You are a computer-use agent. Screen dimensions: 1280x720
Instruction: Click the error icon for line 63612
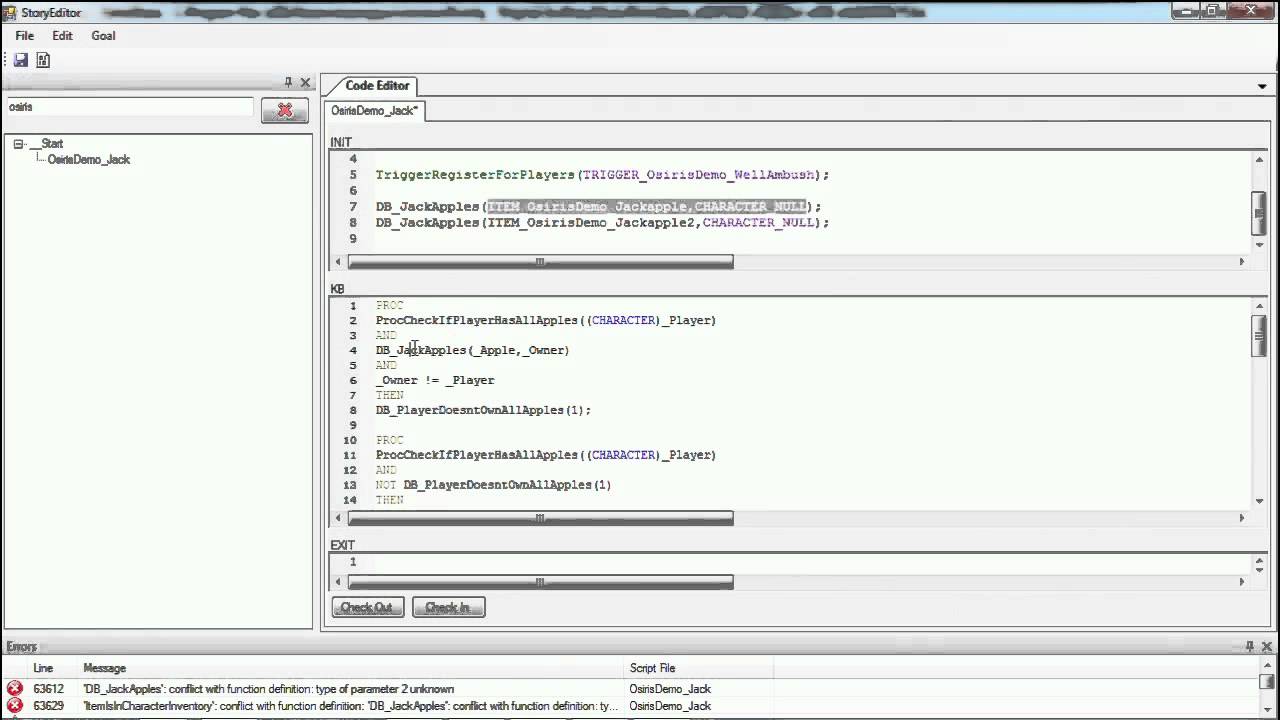[14, 689]
